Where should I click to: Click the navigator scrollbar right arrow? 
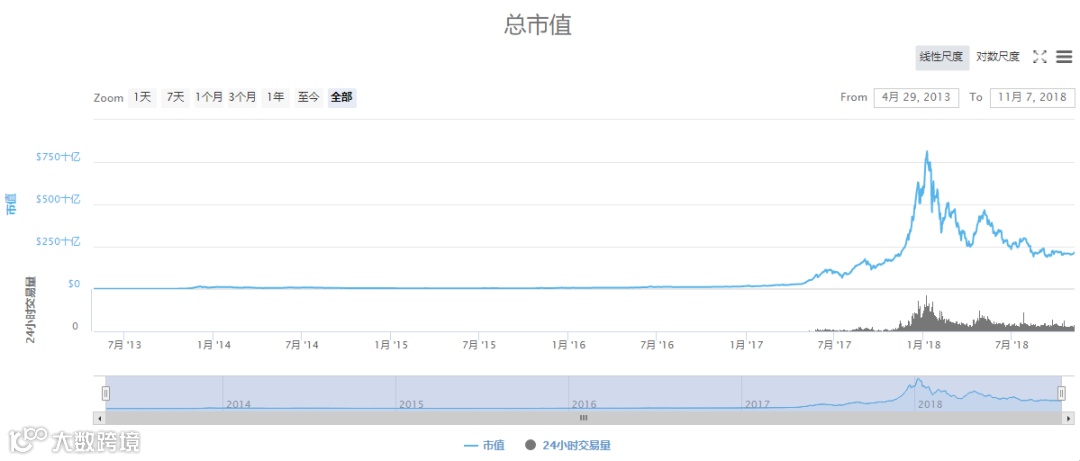[x=1068, y=418]
